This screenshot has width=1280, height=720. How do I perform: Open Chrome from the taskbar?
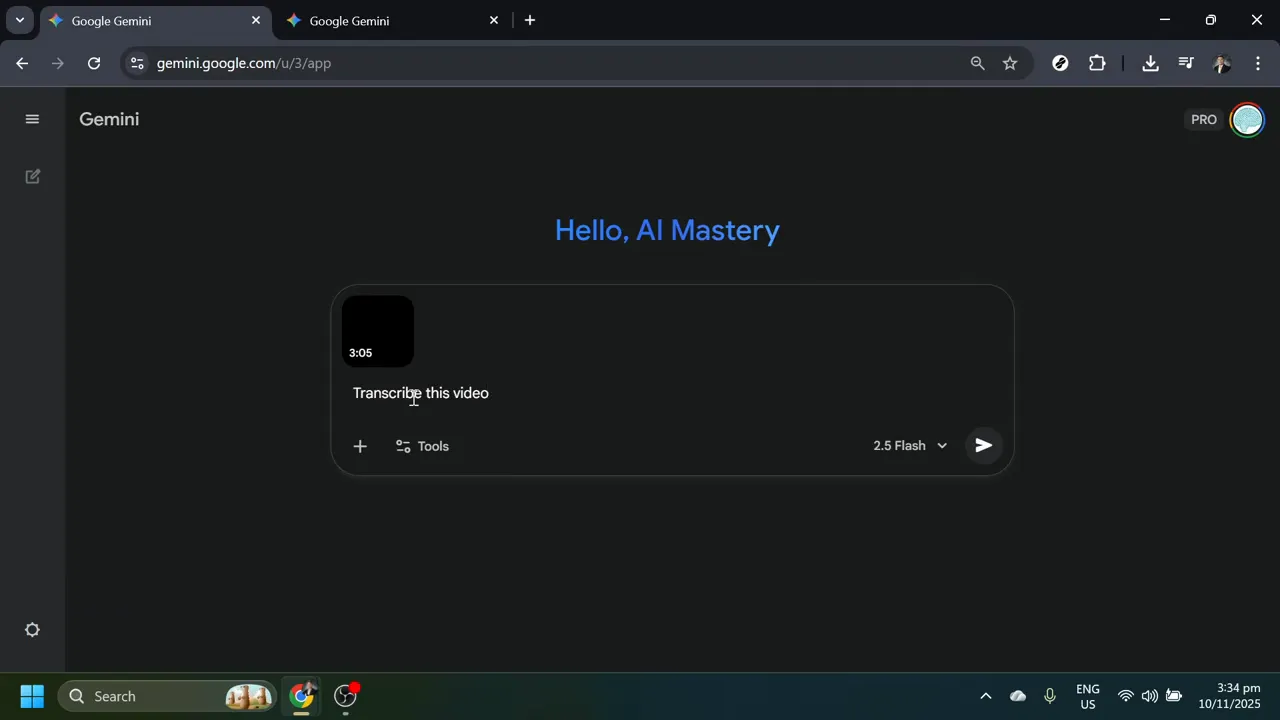[301, 696]
